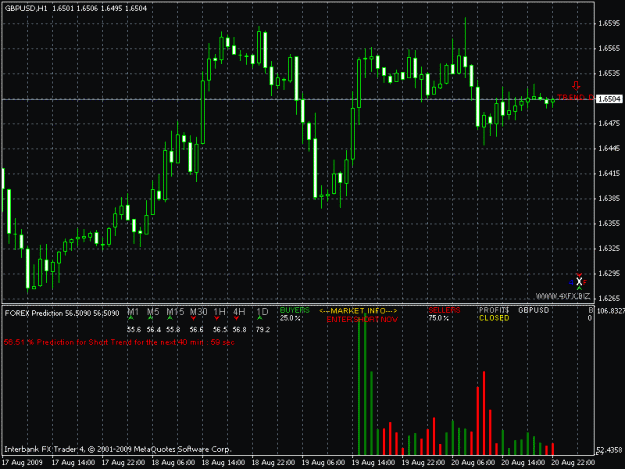Viewport: 625px width, 469px height.
Task: Click the 1.6355 price axis label
Action: point(609,224)
